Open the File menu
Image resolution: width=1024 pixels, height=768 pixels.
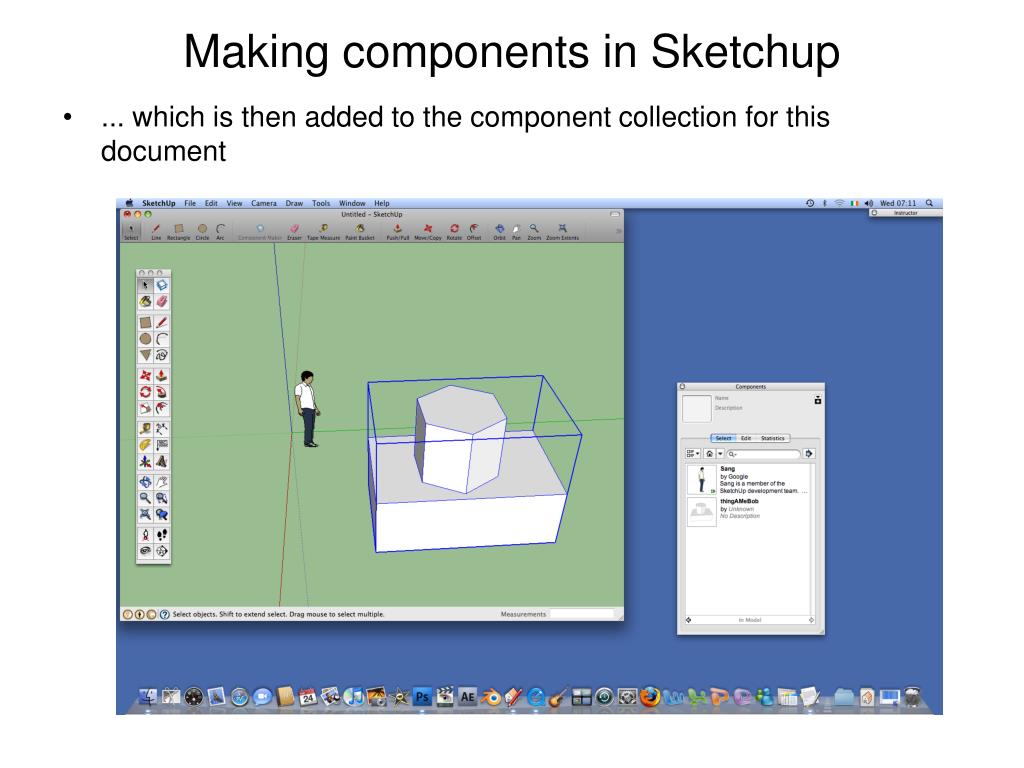(x=190, y=203)
